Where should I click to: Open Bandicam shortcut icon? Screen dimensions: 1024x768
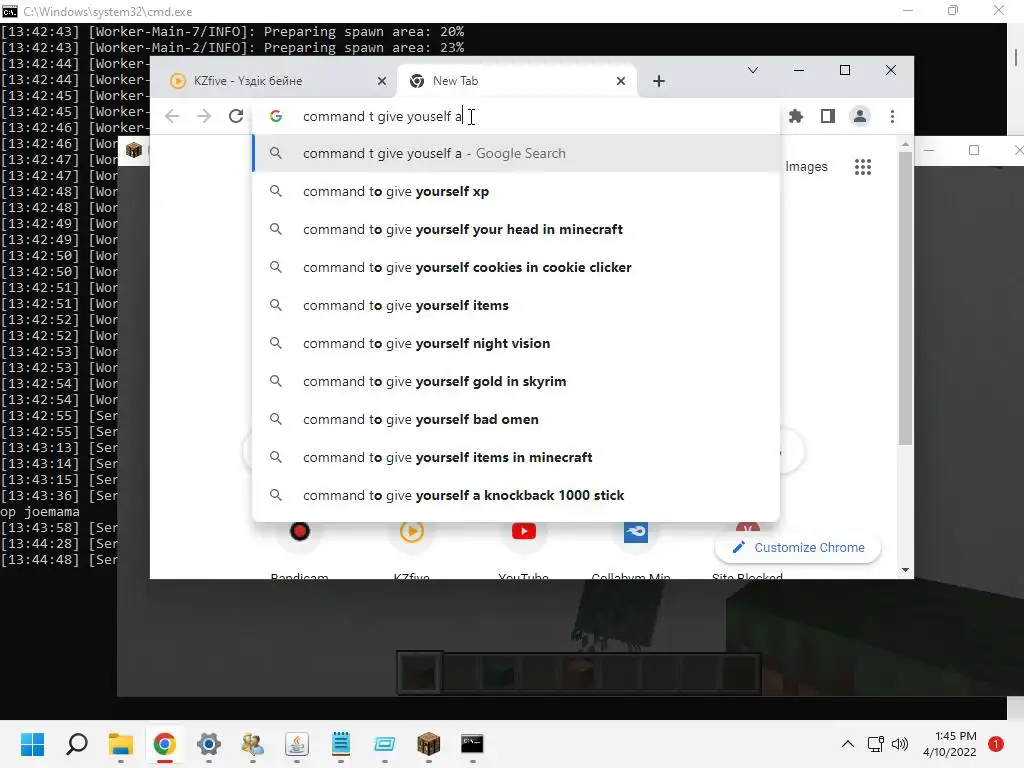pos(300,532)
